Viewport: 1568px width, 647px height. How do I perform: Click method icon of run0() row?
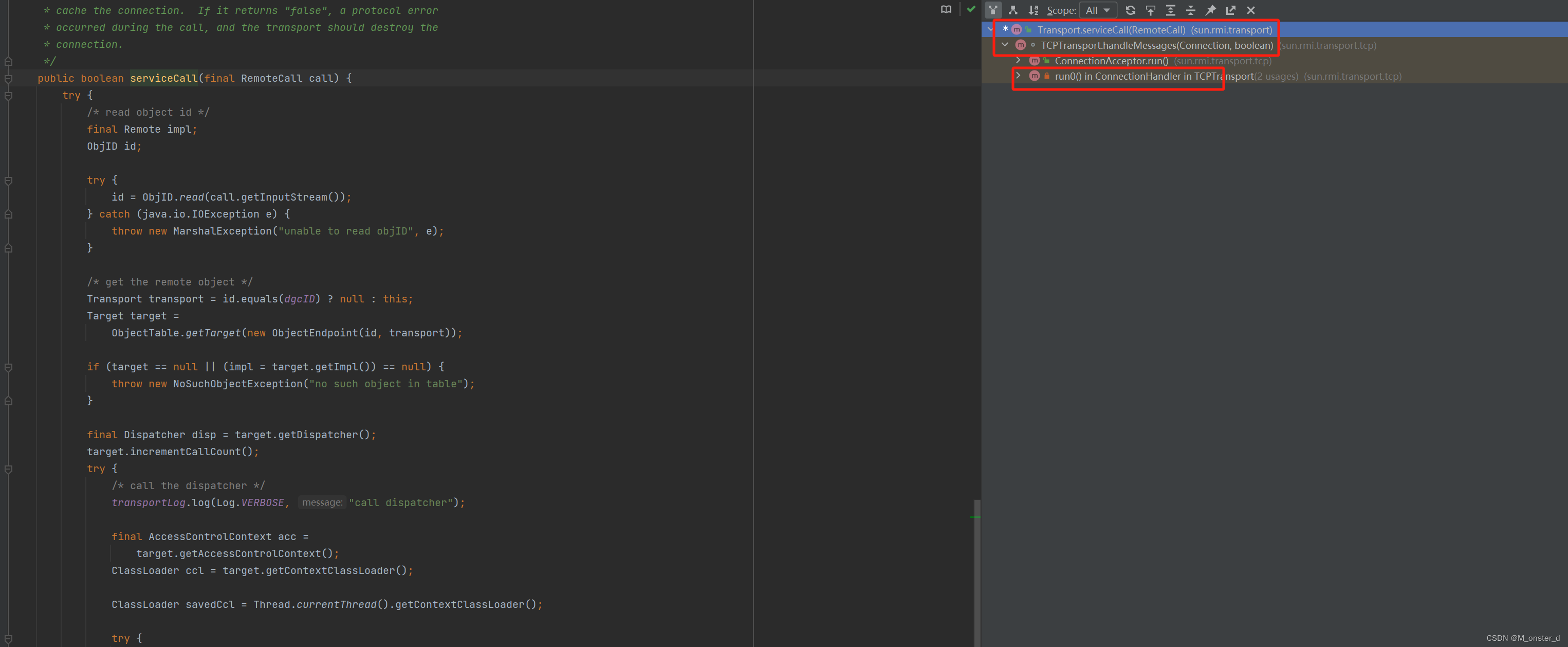pyautogui.click(x=1034, y=76)
